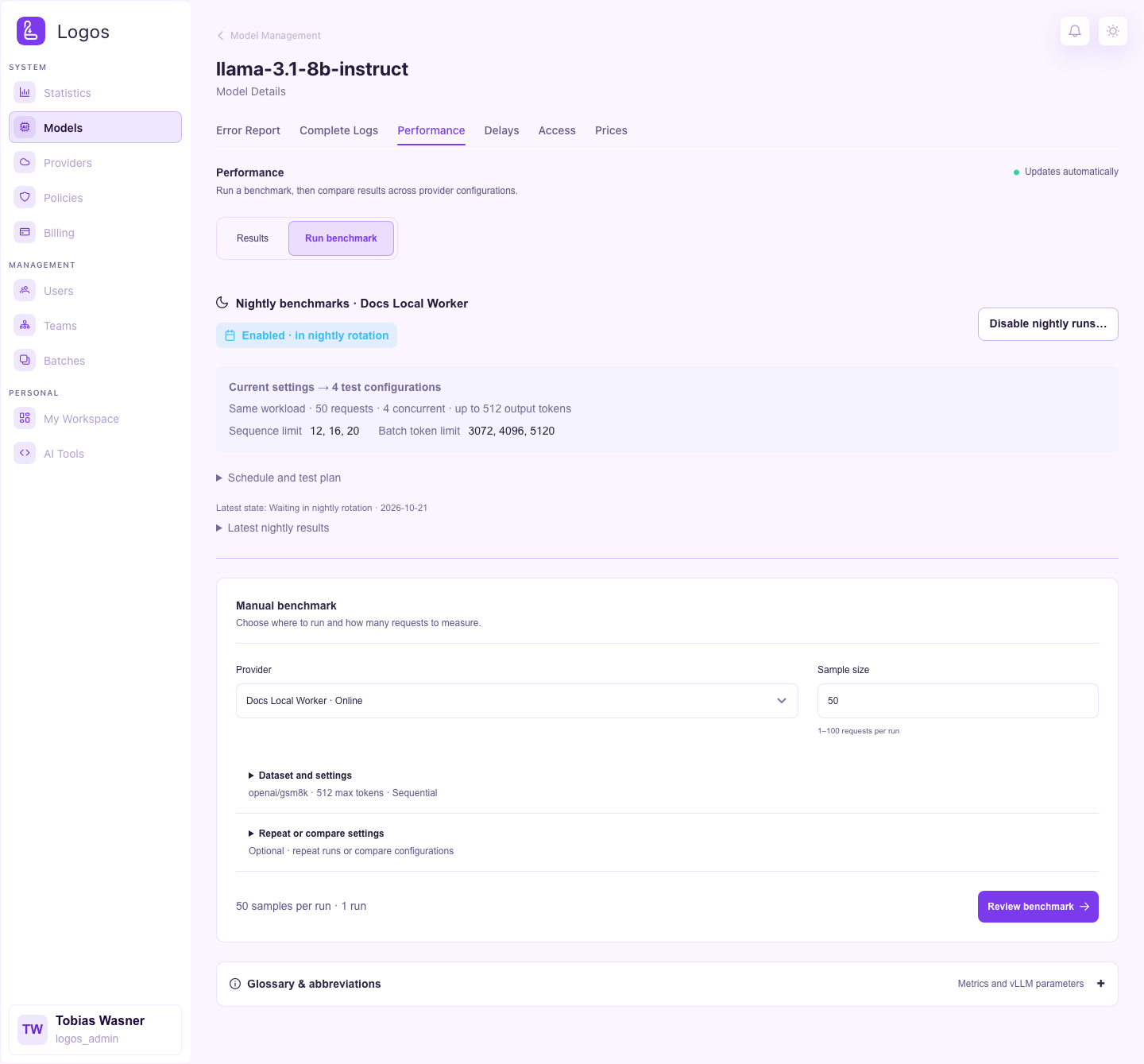The height and width of the screenshot is (1064, 1144).
Task: Click the My Workspace grid icon
Action: coord(25,418)
